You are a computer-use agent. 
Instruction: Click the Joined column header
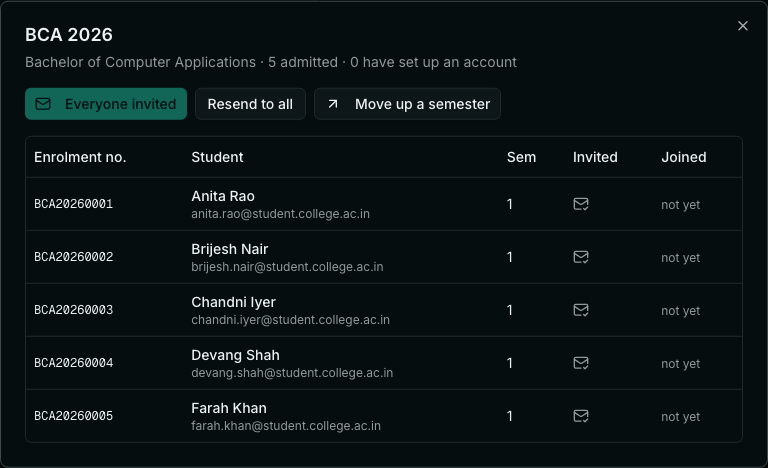coord(684,157)
